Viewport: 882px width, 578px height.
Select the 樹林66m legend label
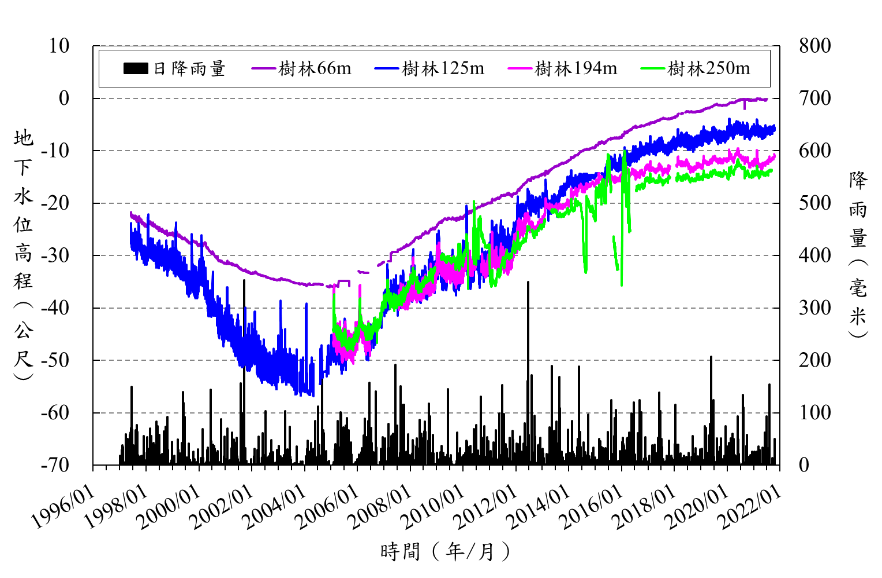tap(315, 69)
